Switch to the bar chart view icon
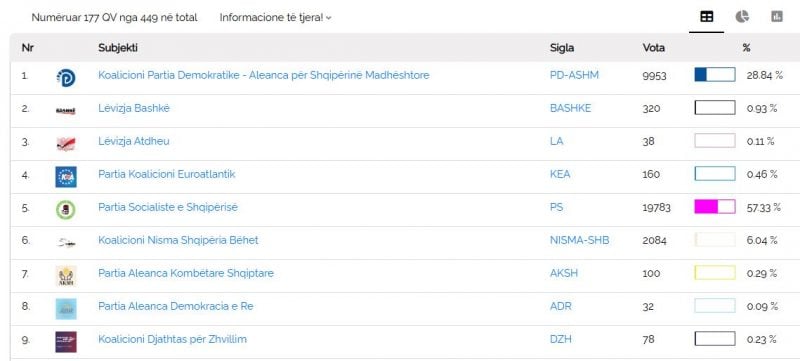 (777, 17)
